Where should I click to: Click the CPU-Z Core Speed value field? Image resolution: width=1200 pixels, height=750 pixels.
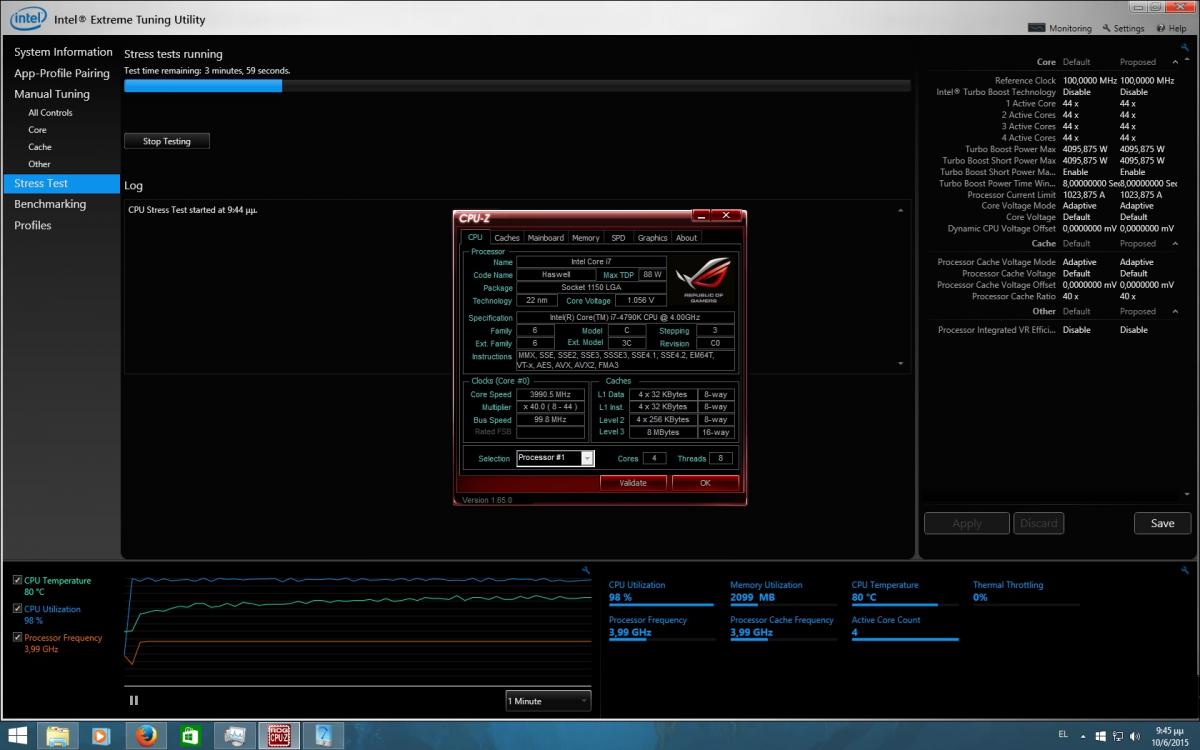click(x=551, y=395)
